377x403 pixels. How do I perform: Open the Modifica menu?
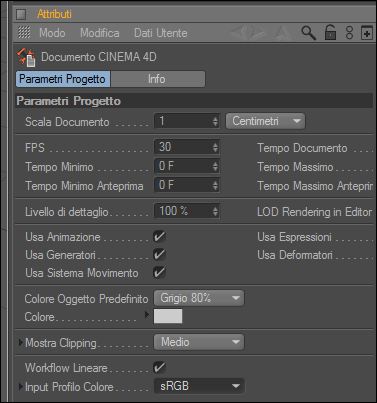click(x=100, y=33)
